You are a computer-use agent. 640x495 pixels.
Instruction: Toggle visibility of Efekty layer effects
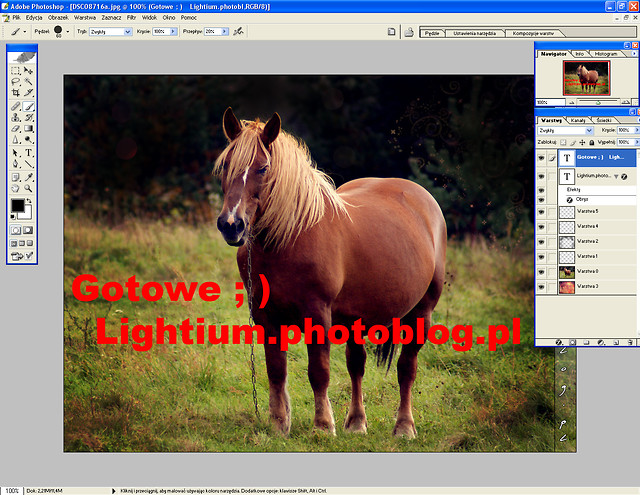coord(541,190)
